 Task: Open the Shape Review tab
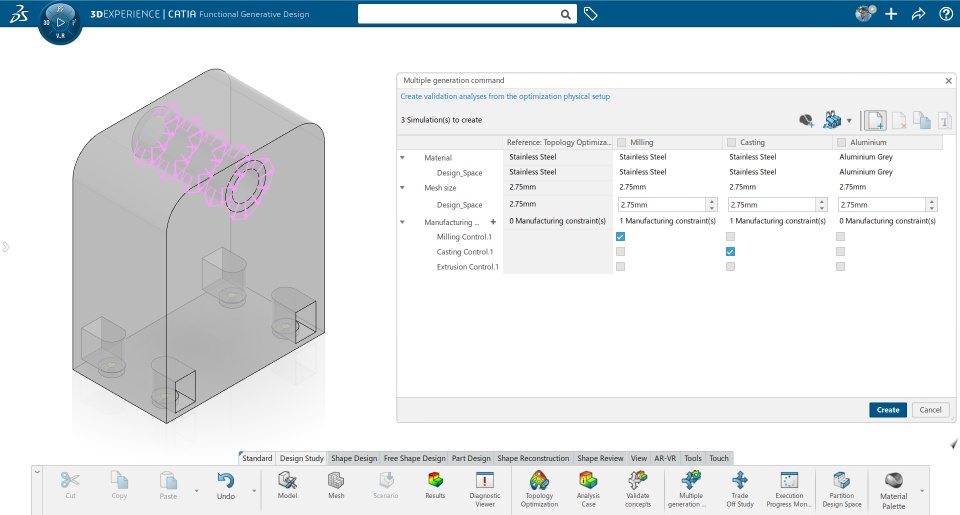tap(600, 458)
